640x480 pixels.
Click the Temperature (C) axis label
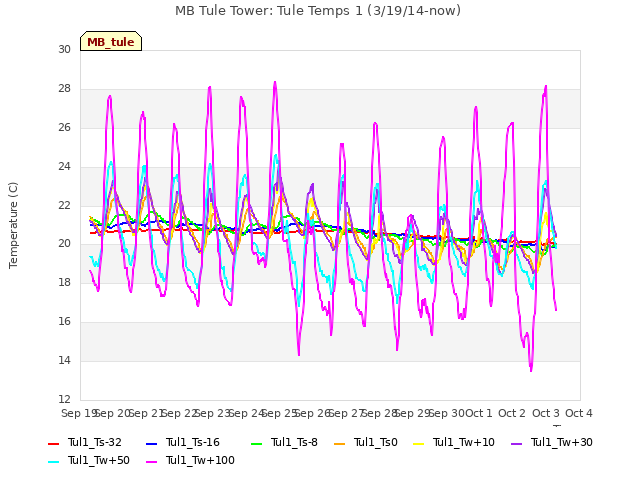coord(13,225)
